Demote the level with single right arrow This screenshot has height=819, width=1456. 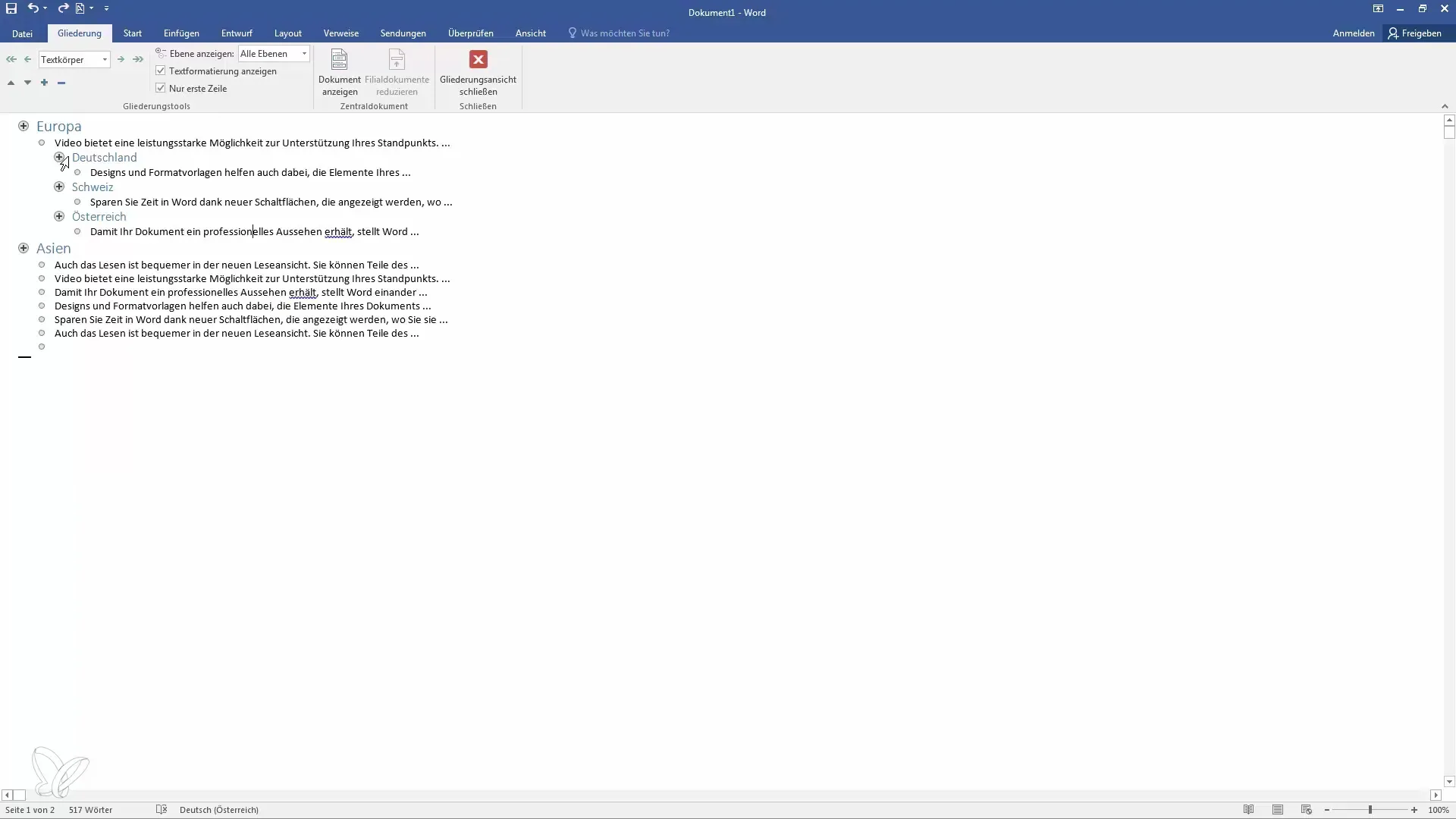tap(121, 59)
